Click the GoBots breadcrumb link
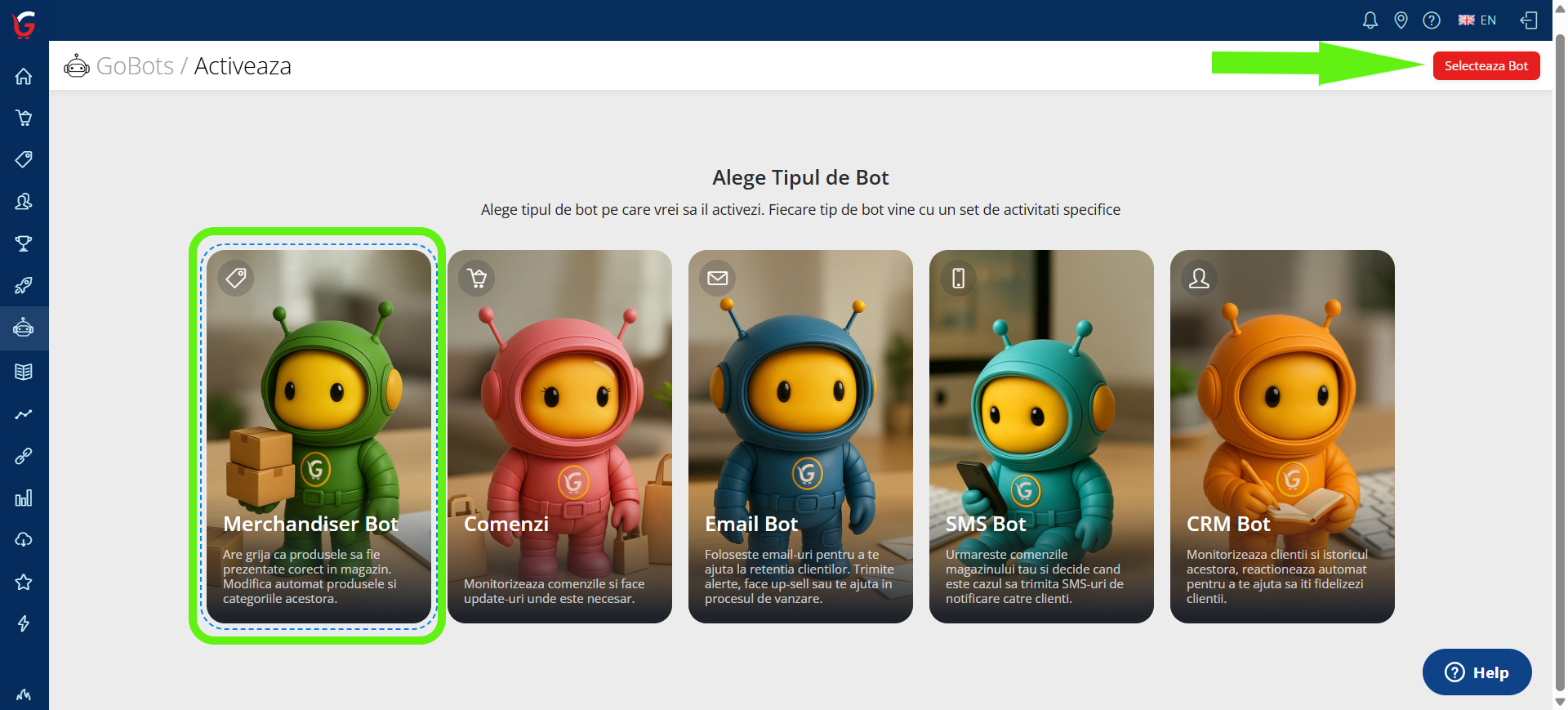Screen dimensions: 1568x710 [x=135, y=66]
